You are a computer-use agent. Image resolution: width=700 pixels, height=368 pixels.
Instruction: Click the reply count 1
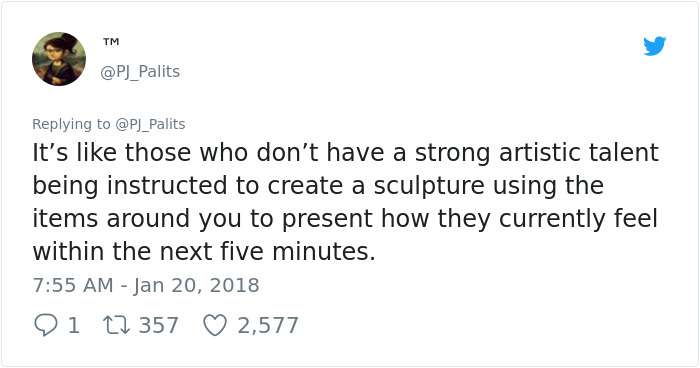click(74, 325)
